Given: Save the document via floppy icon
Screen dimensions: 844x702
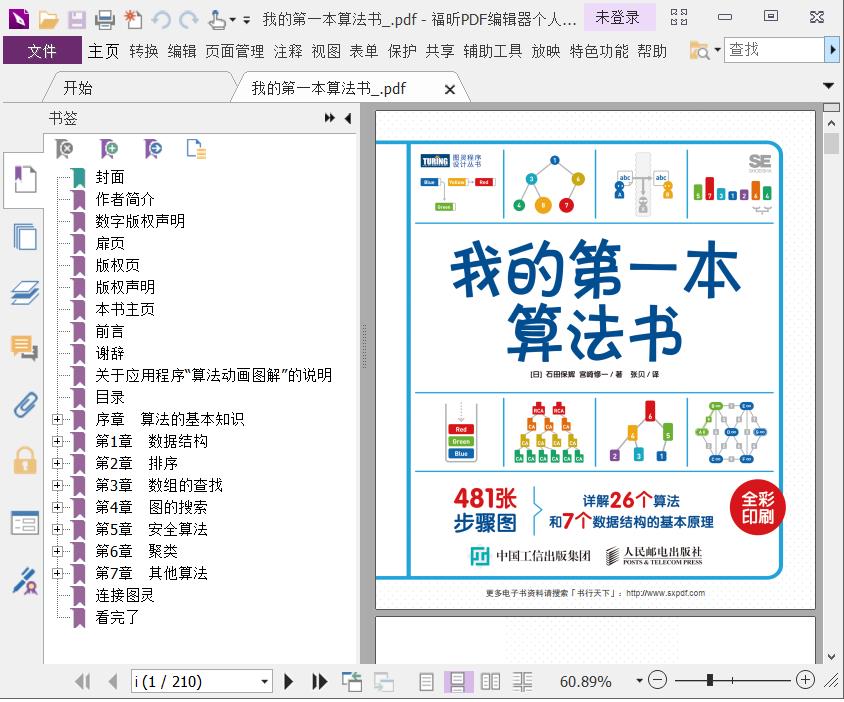Looking at the screenshot, I should point(76,20).
